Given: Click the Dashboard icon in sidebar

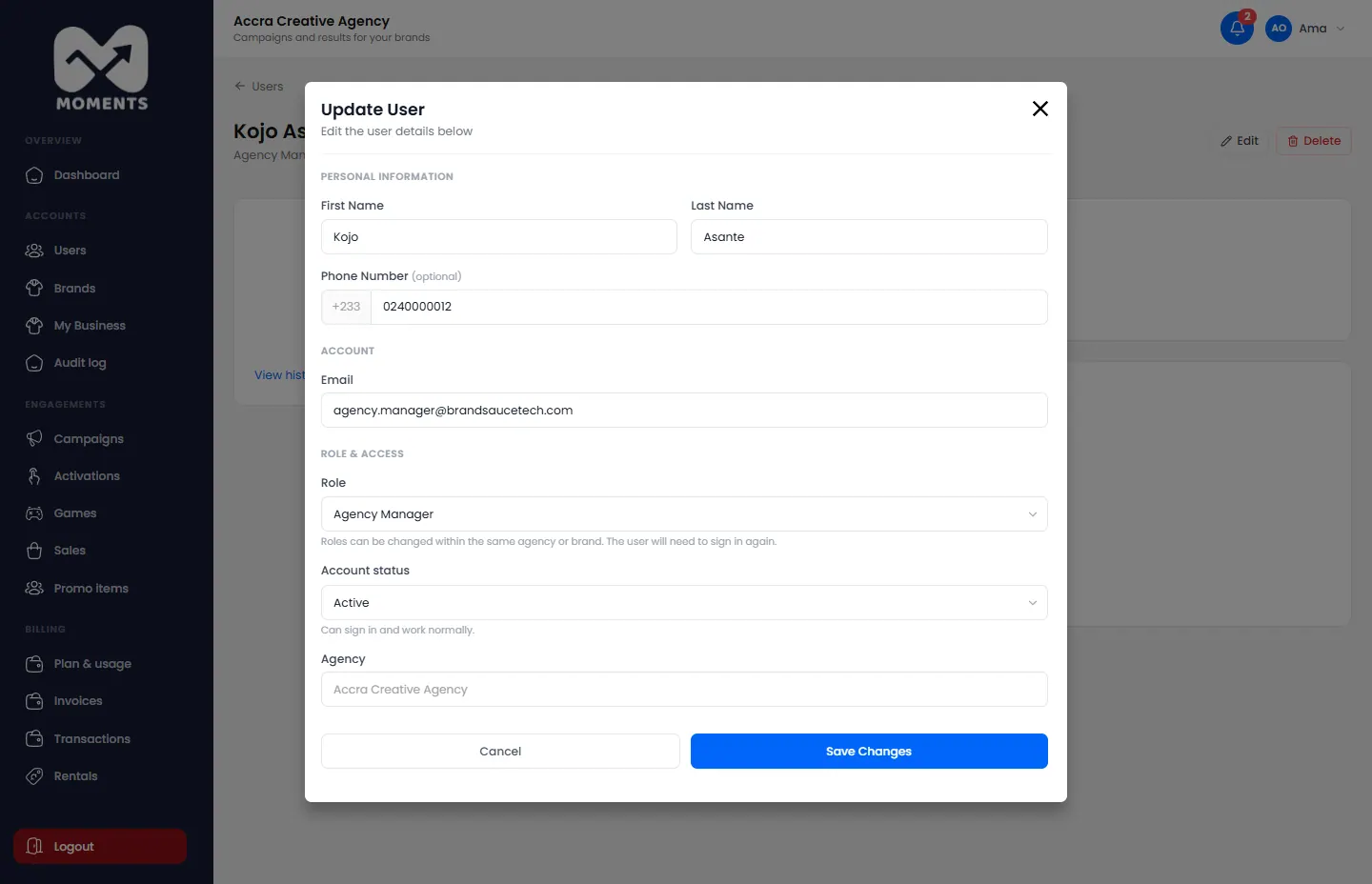Looking at the screenshot, I should coord(34,175).
